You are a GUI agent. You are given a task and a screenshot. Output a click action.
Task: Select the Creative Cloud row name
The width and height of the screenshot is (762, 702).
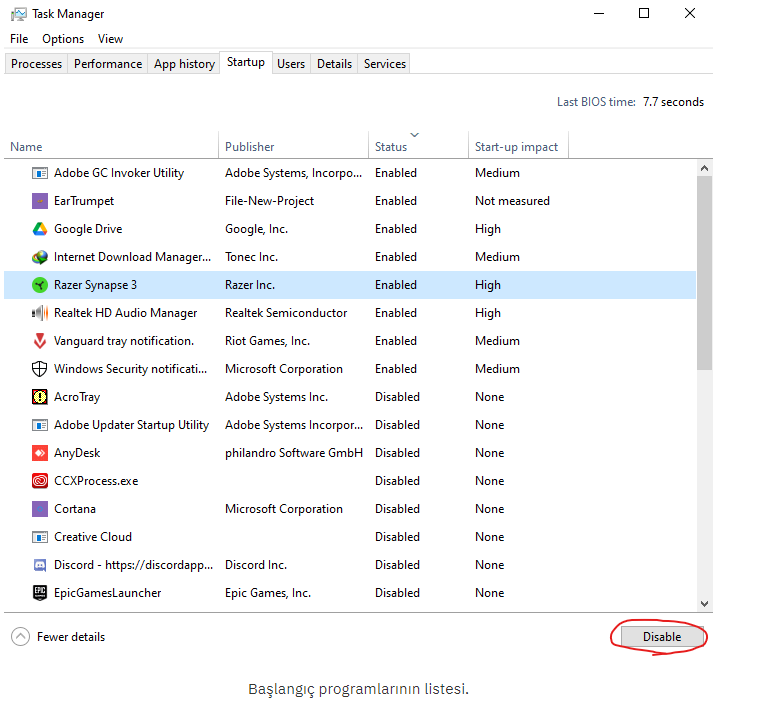pos(93,537)
